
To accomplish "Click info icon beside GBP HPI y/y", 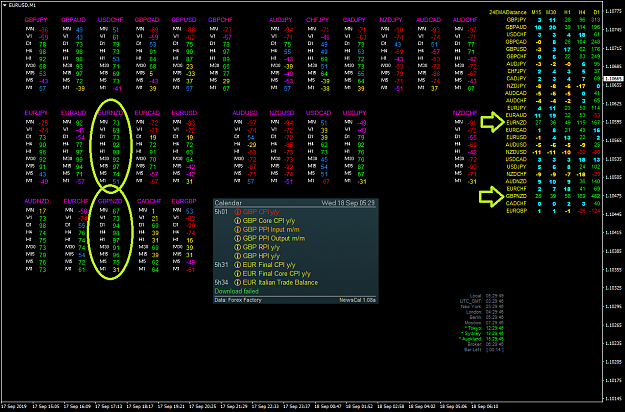I will pos(238,256).
